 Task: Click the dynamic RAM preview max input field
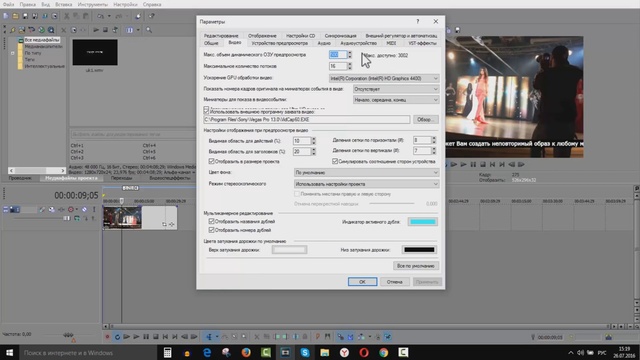click(x=338, y=55)
